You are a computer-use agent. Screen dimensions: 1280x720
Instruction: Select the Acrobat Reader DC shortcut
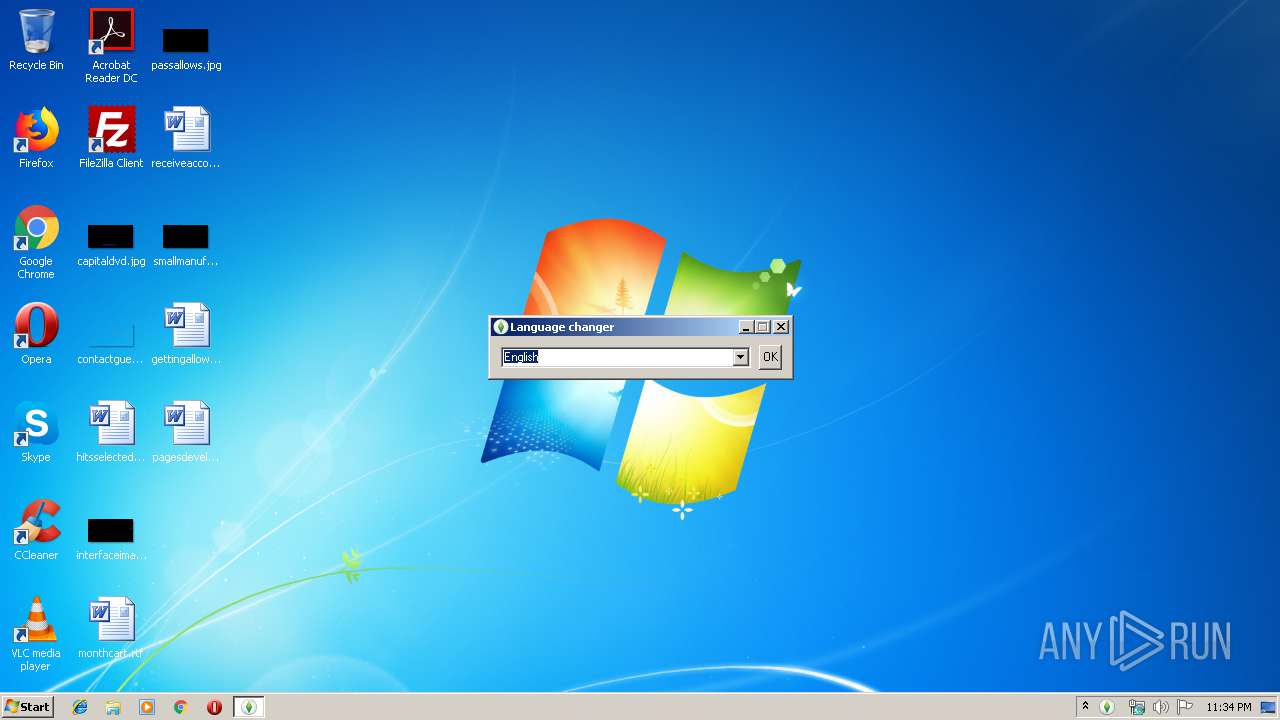tap(111, 46)
